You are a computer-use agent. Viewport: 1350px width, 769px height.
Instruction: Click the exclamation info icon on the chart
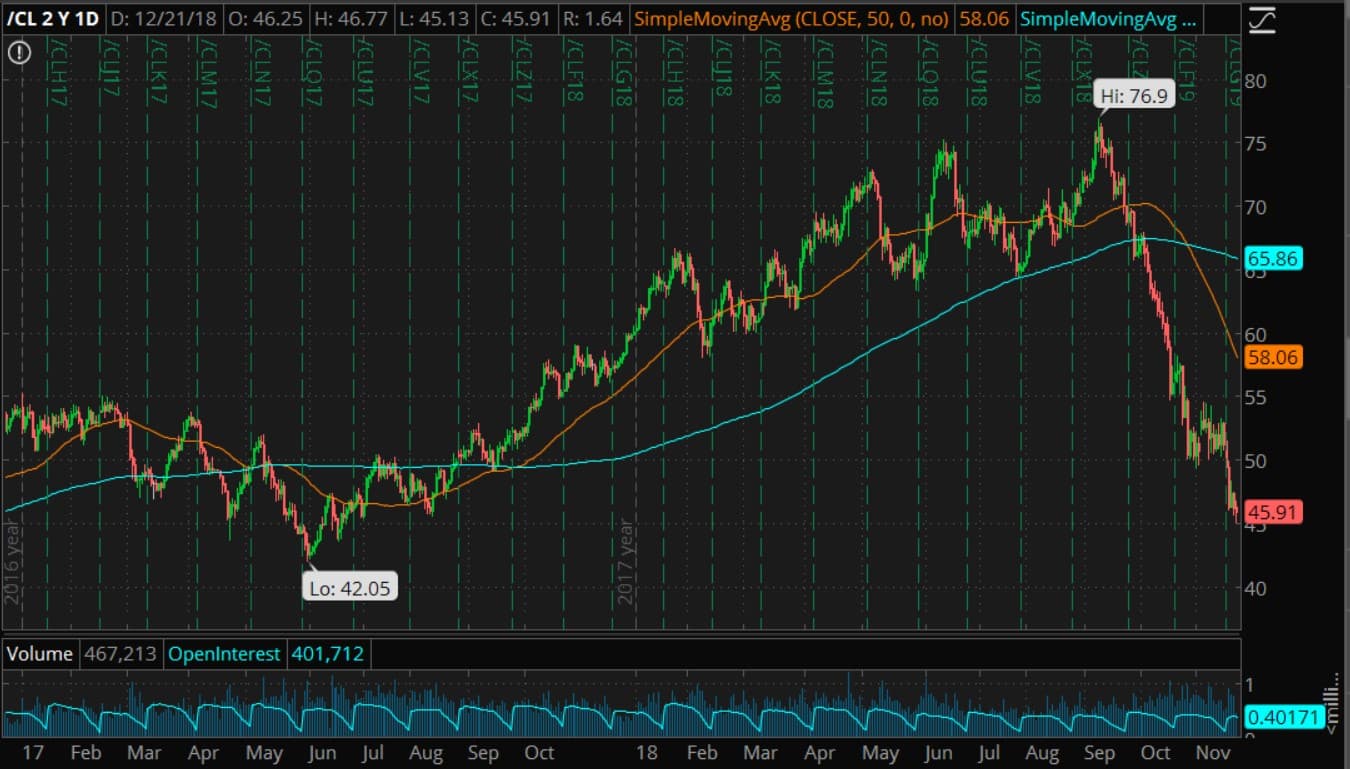(18, 54)
